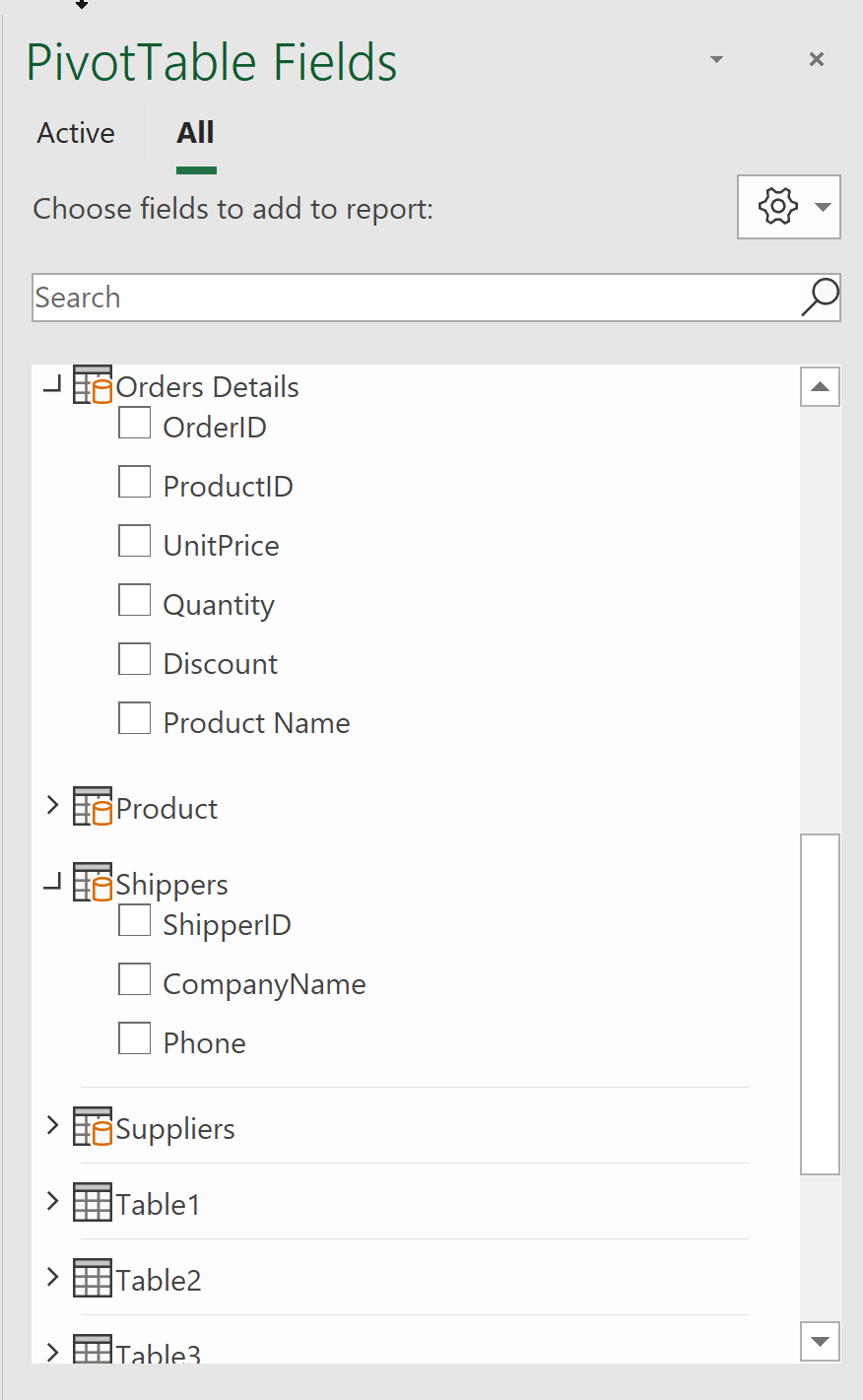Click the gear tools icon
The width and height of the screenshot is (863, 1400).
(x=778, y=207)
